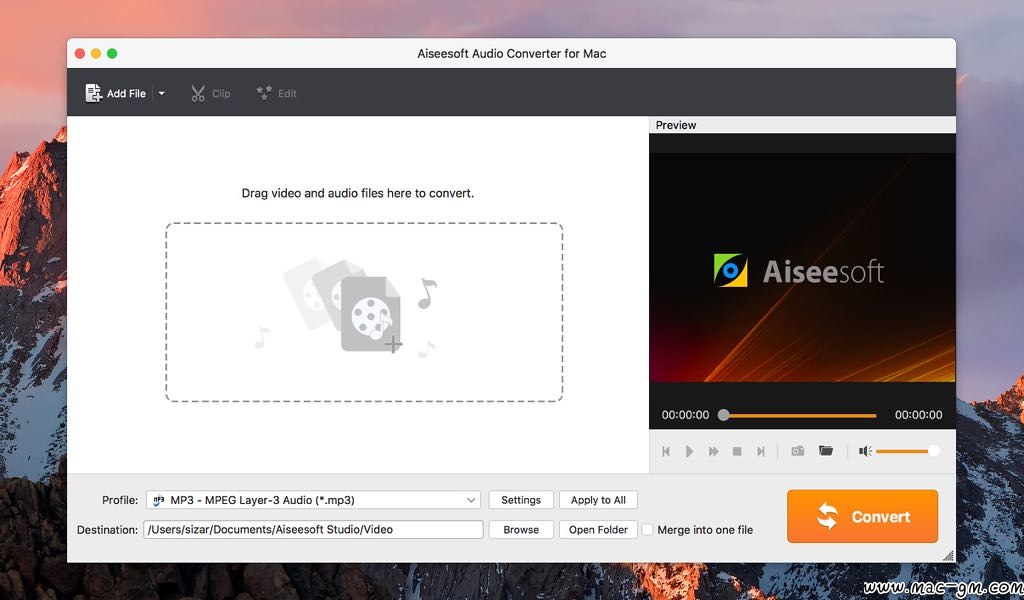
Task: Fast forward the preview
Action: pos(713,451)
